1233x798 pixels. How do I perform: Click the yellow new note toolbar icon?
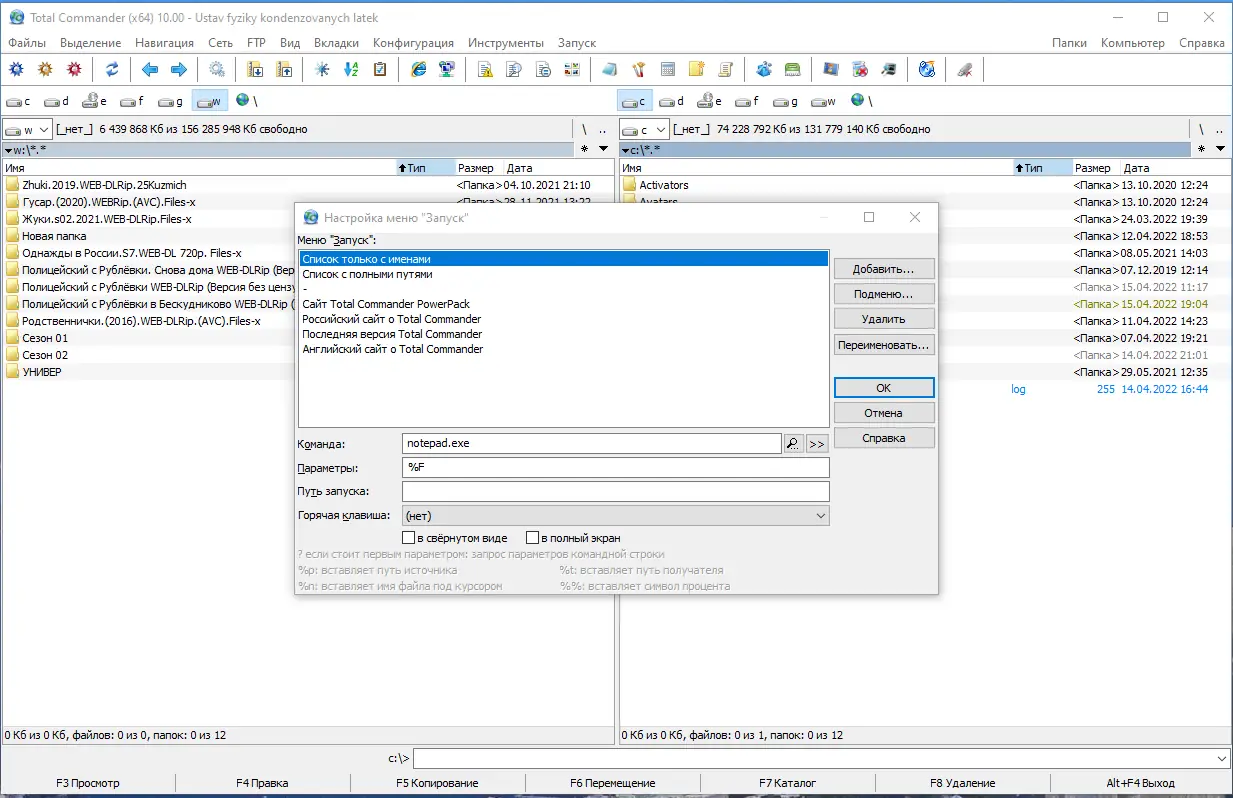tap(696, 69)
